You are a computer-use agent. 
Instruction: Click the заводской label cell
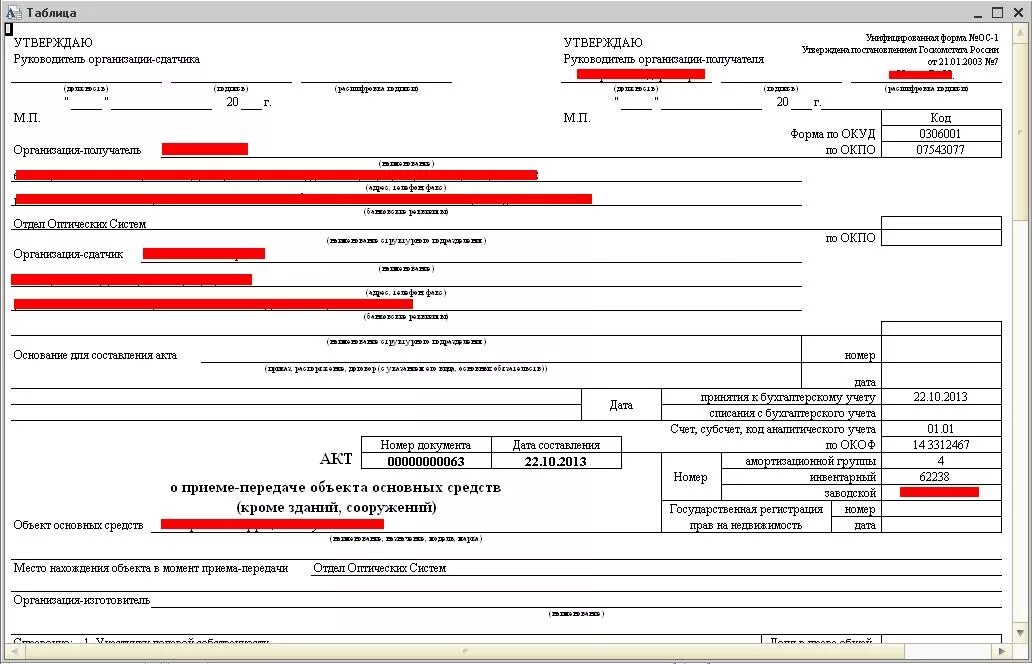(801, 493)
